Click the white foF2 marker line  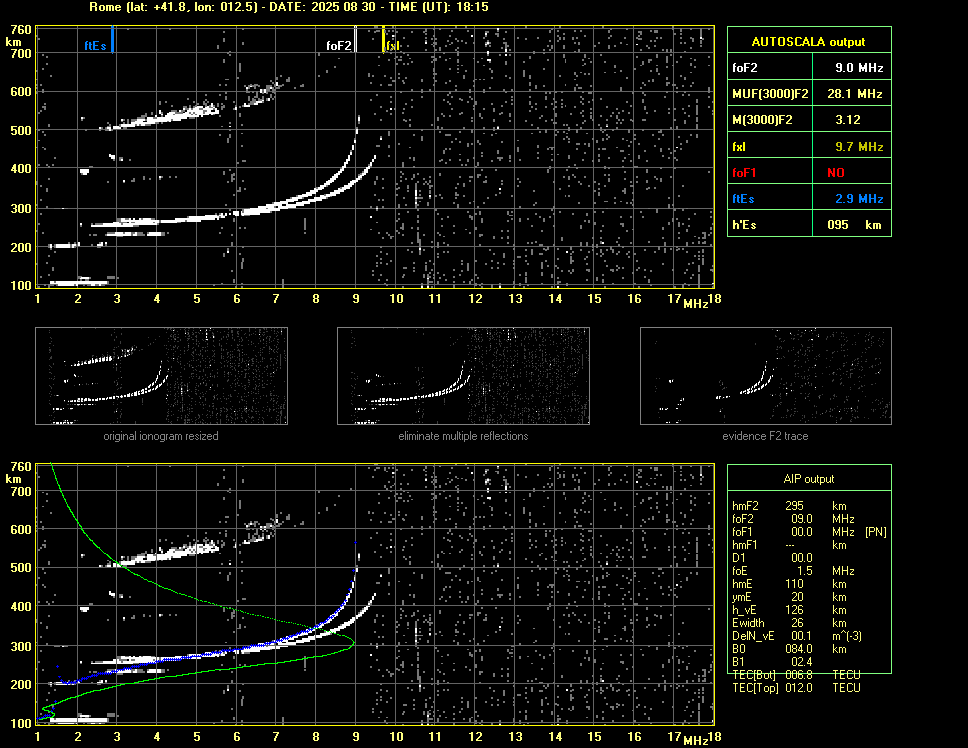356,39
